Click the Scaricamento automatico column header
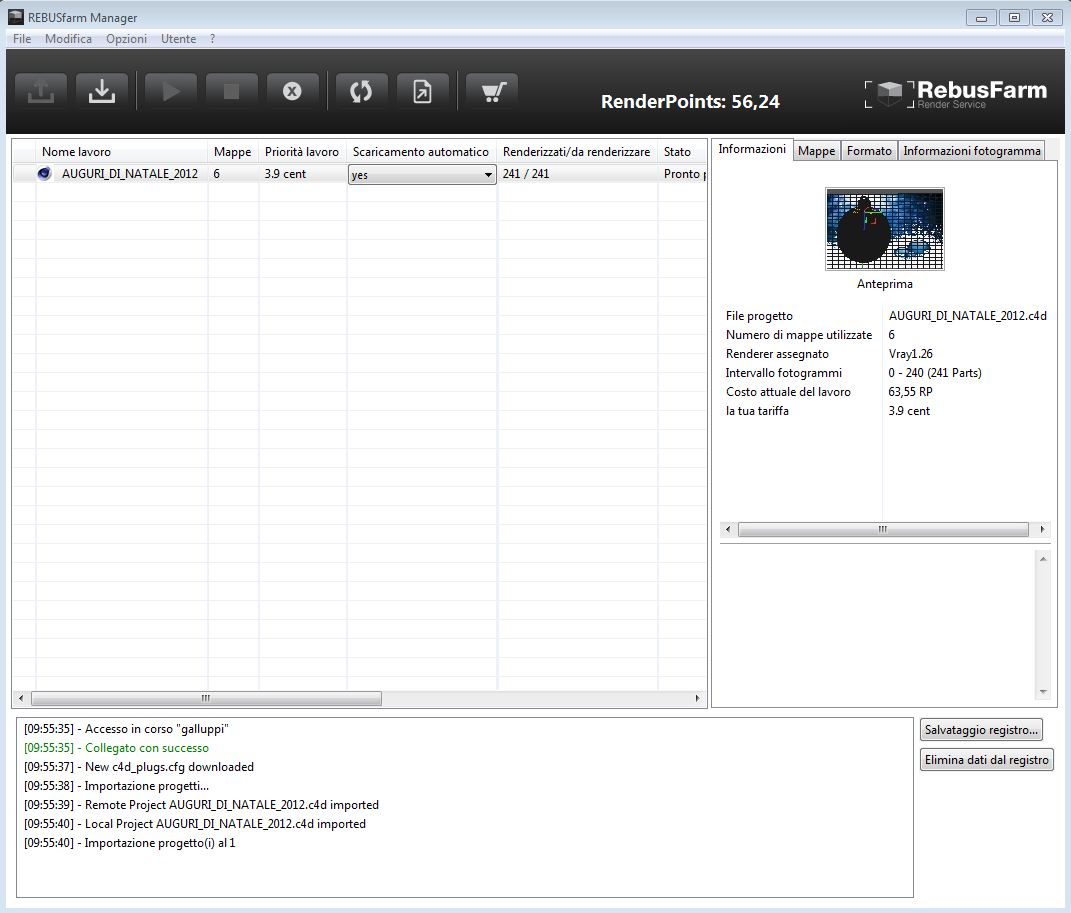Image resolution: width=1071 pixels, height=913 pixels. (421, 152)
